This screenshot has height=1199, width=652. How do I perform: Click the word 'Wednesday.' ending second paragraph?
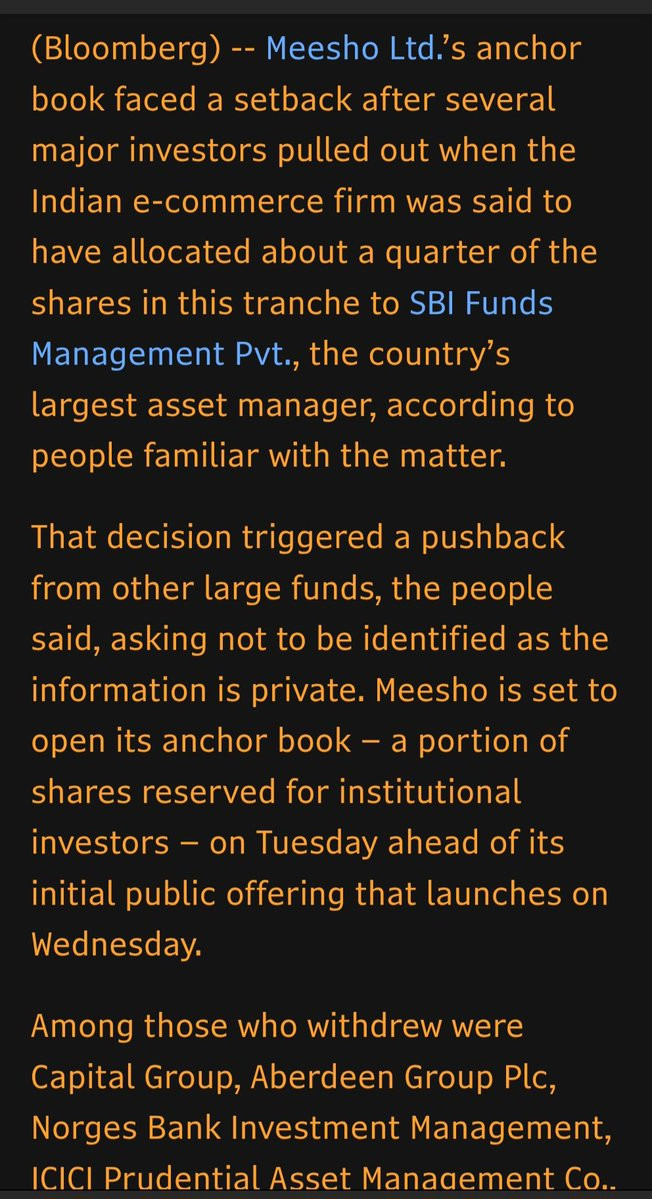click(x=116, y=944)
